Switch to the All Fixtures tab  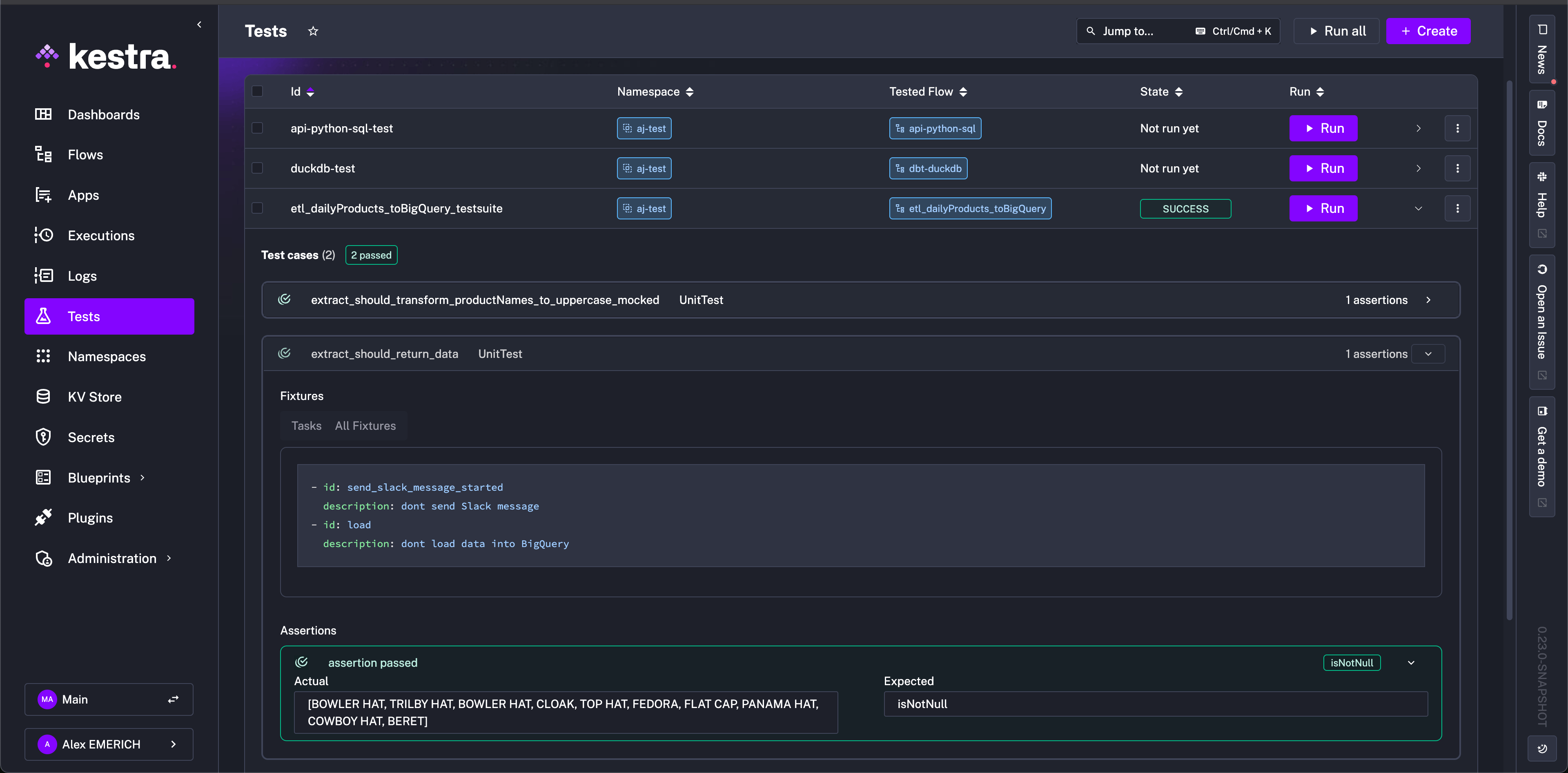point(365,425)
